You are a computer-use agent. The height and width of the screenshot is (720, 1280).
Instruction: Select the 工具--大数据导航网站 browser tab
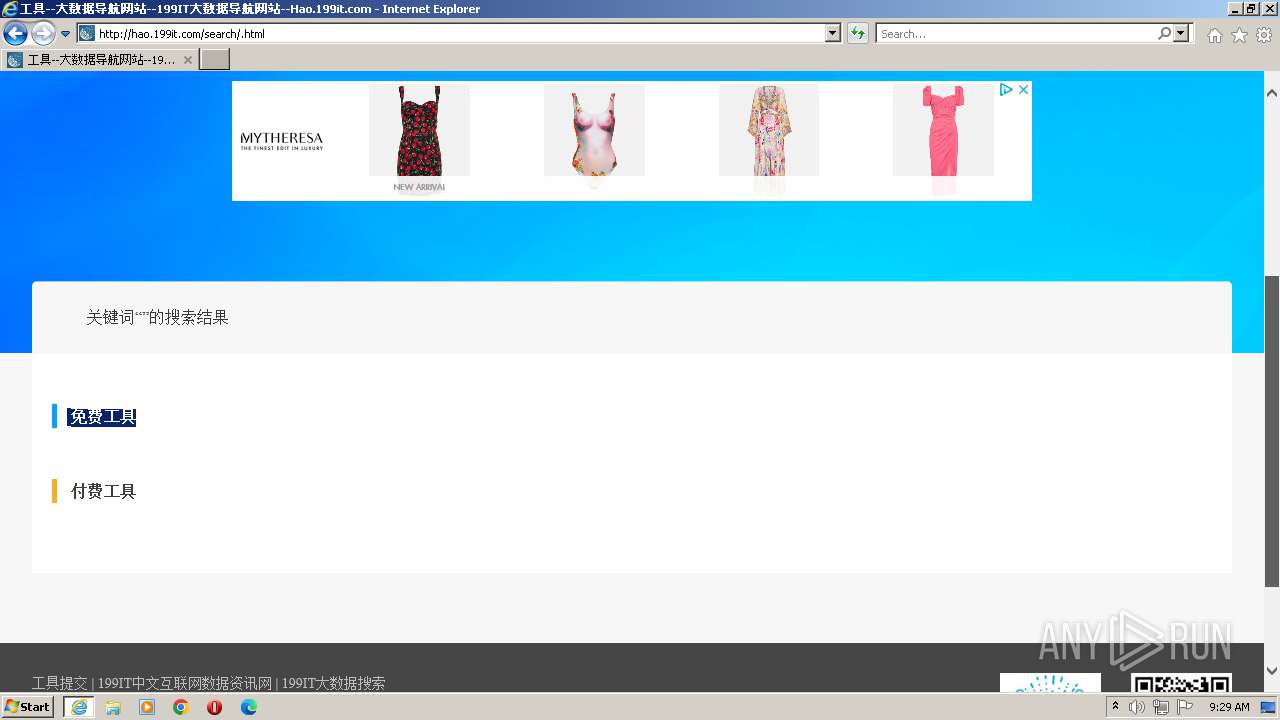(x=100, y=60)
